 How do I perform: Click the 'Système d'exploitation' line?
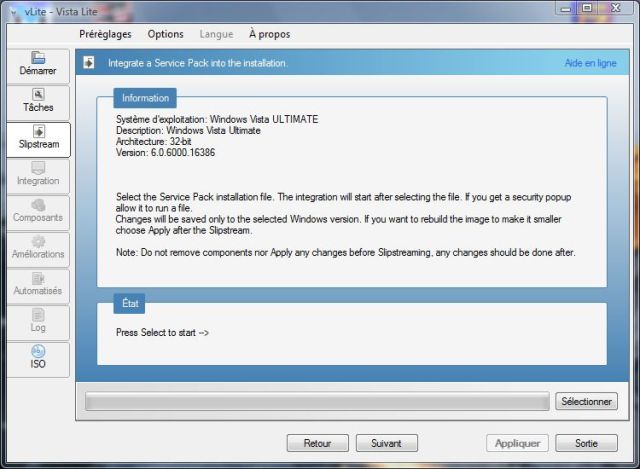click(x=217, y=119)
